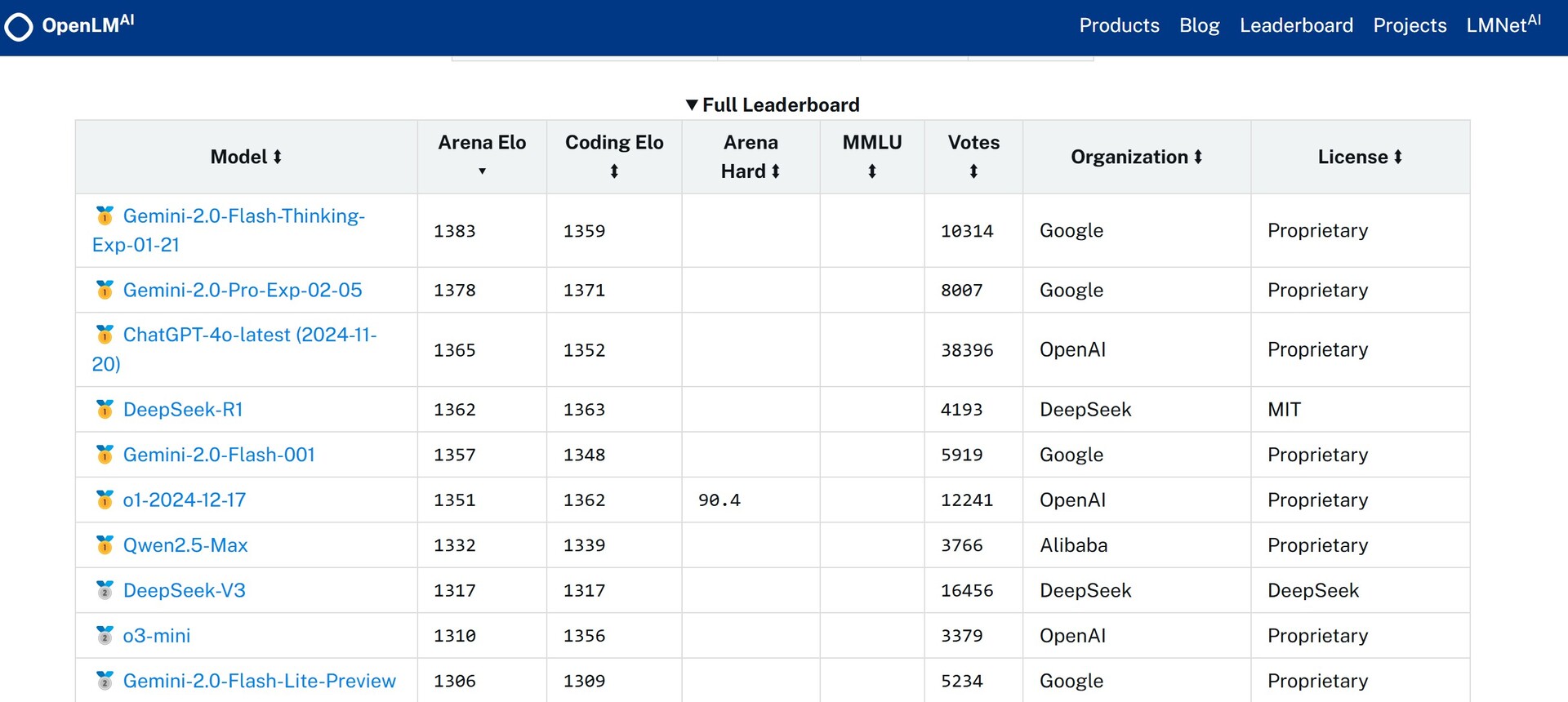Click the silver medal icon beside o3-mini
The image size is (1568, 702).
[x=105, y=636]
